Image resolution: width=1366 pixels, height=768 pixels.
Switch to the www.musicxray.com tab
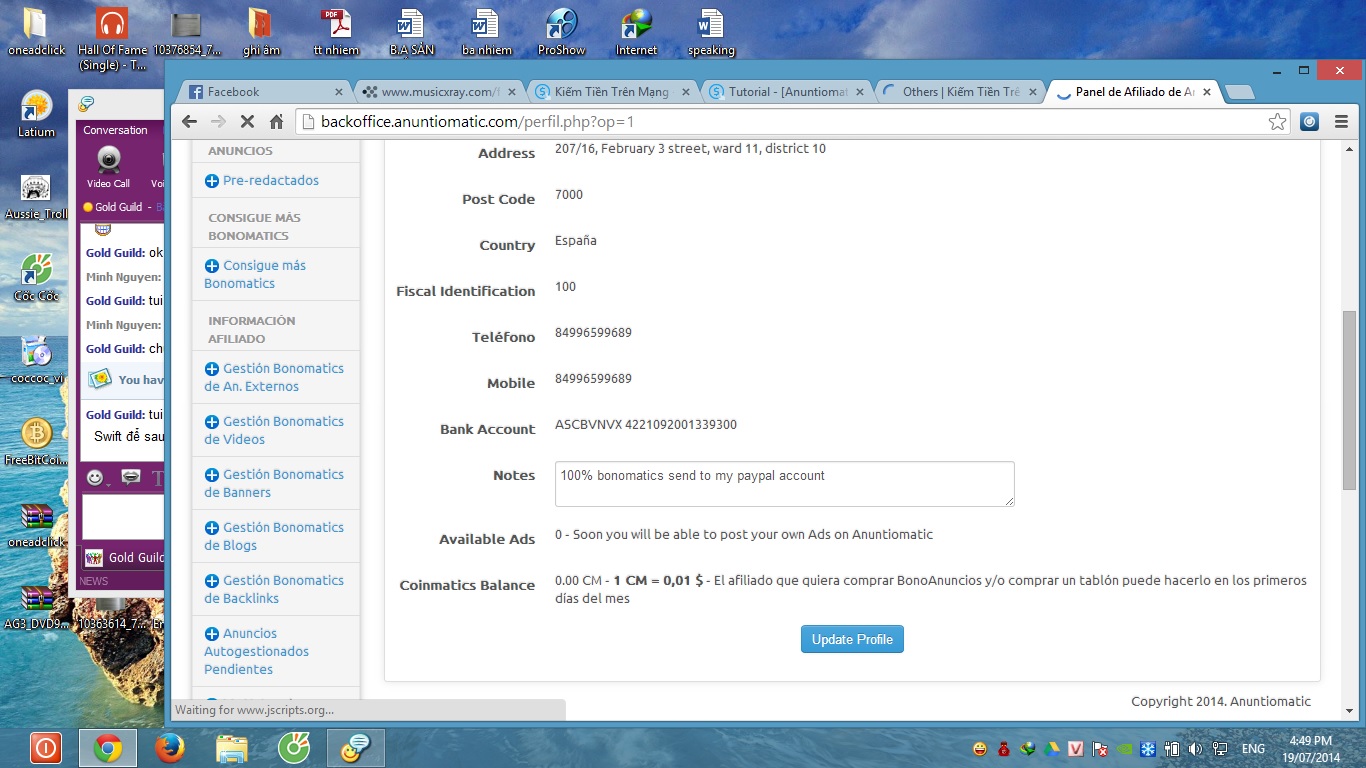(x=439, y=92)
